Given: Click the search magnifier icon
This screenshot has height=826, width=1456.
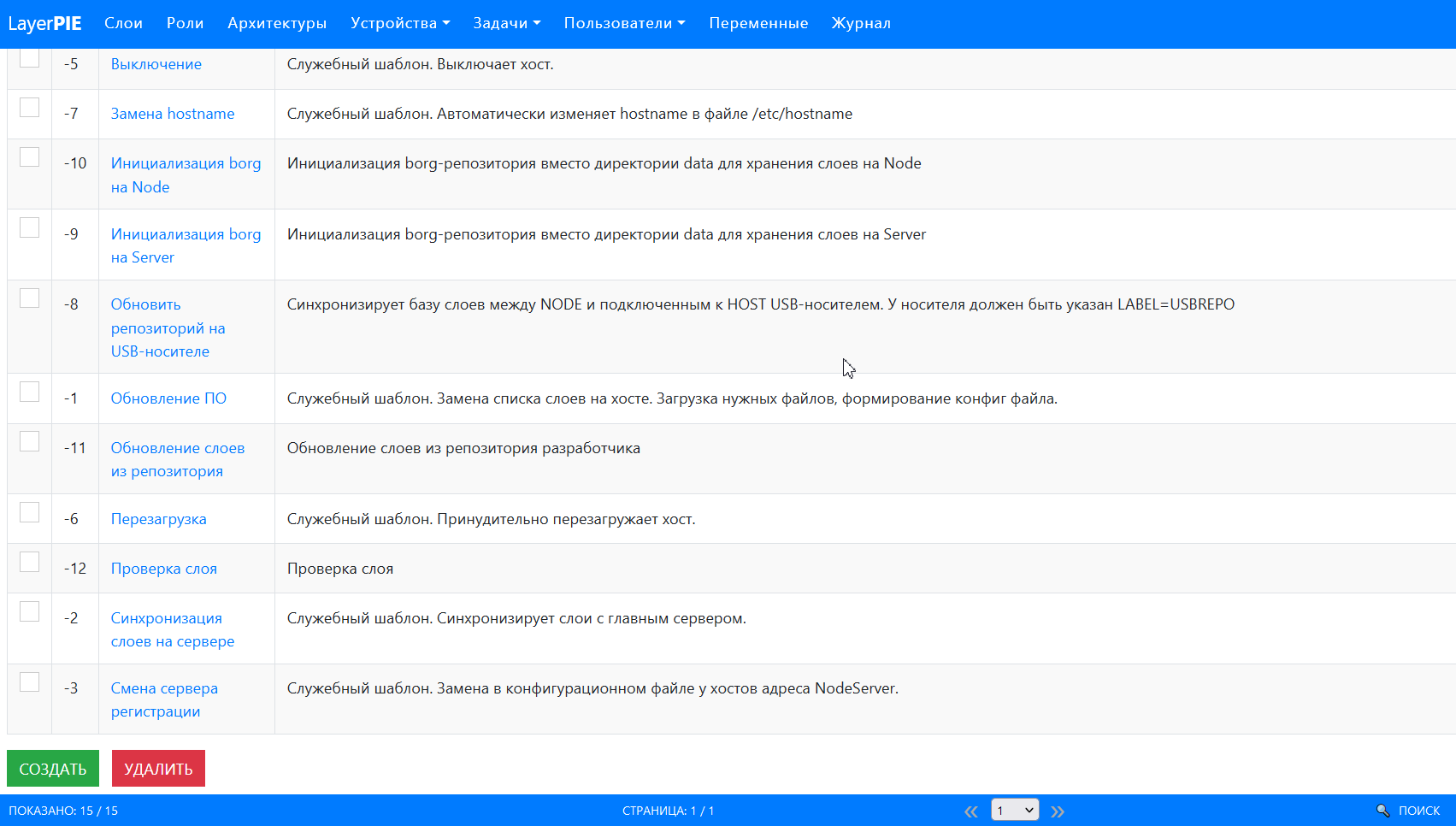Looking at the screenshot, I should click(x=1382, y=810).
